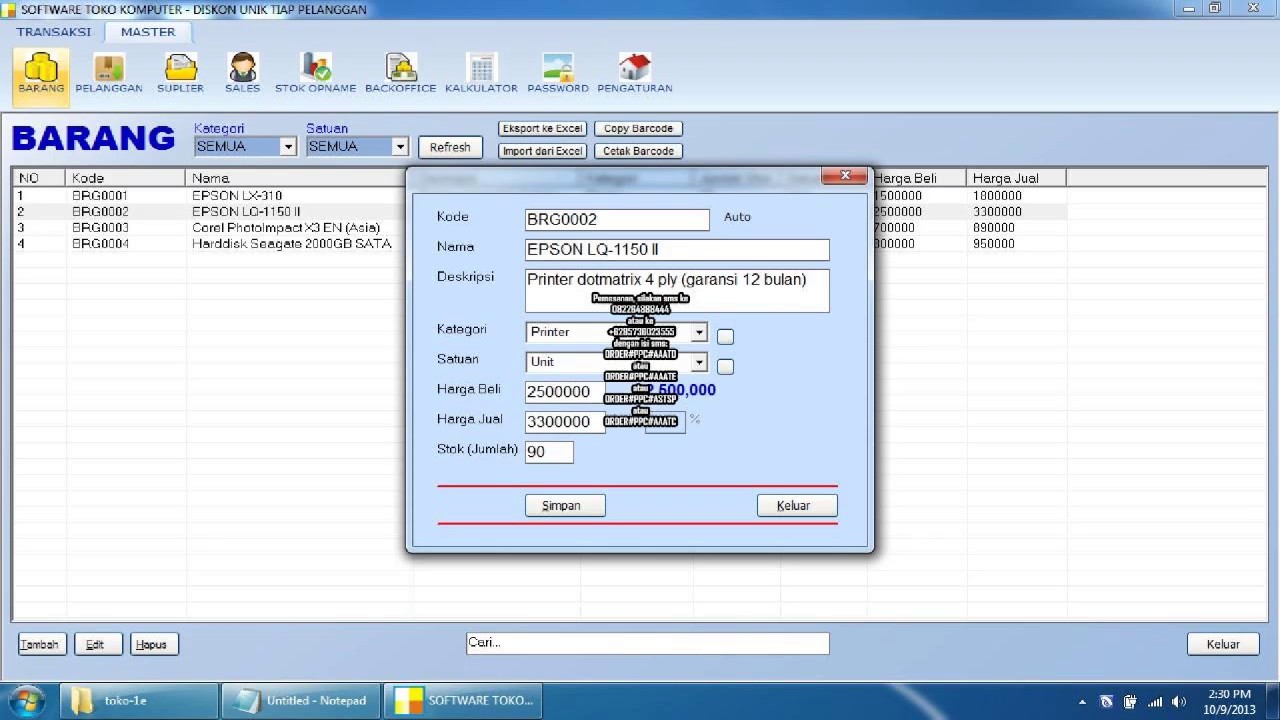
Task: Select the EPSON LX-310 name cell
Action: 237,196
